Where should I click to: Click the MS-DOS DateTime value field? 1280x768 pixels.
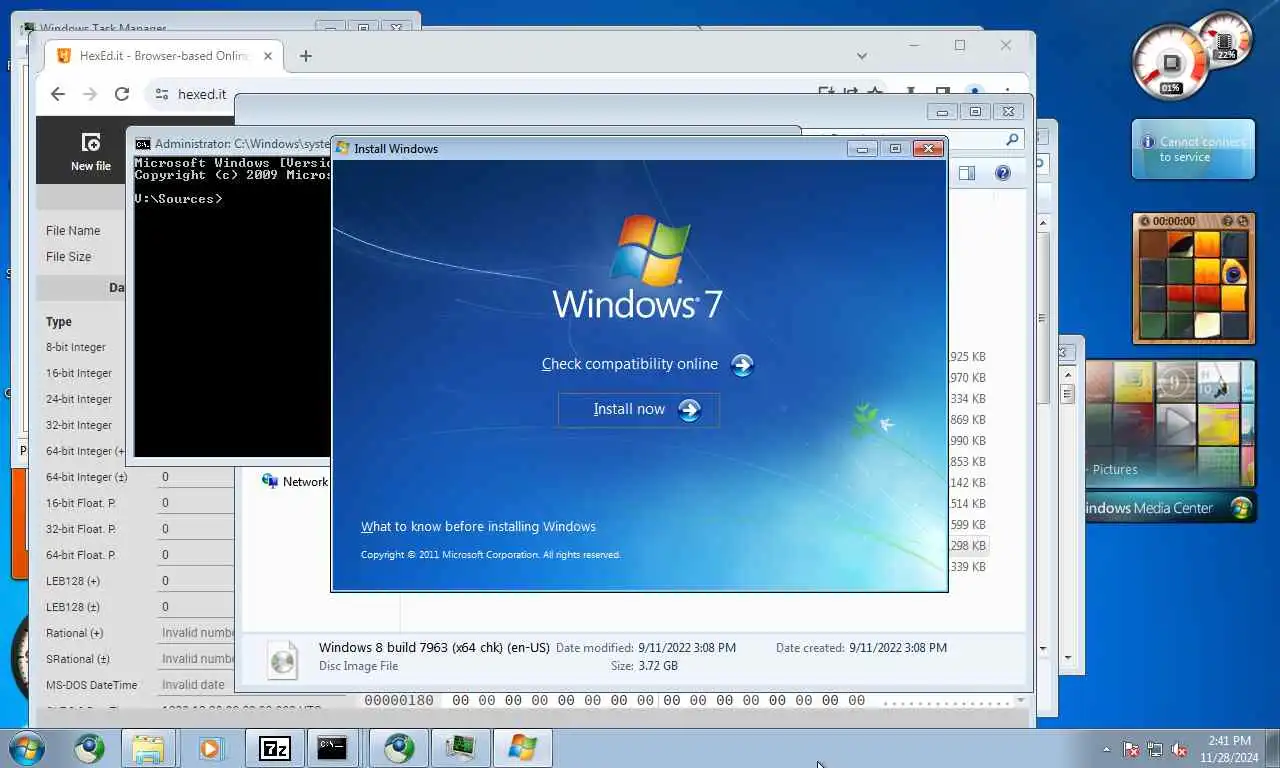[x=196, y=685]
